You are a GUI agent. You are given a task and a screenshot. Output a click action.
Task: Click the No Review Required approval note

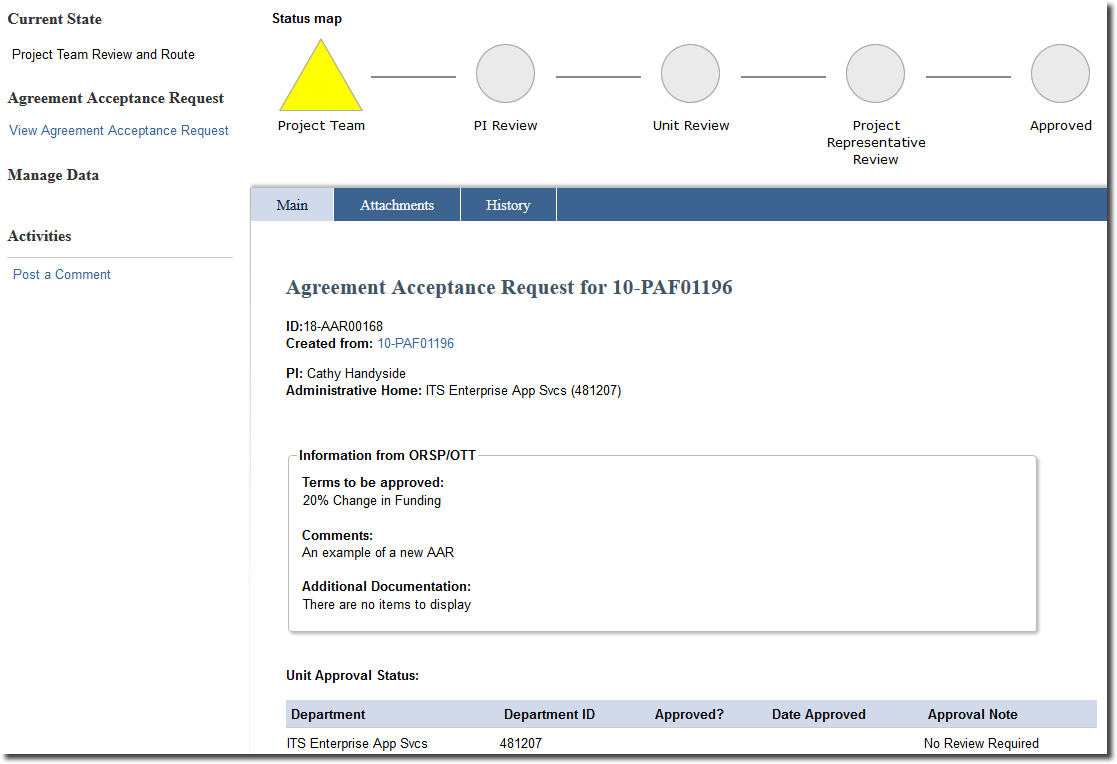982,743
